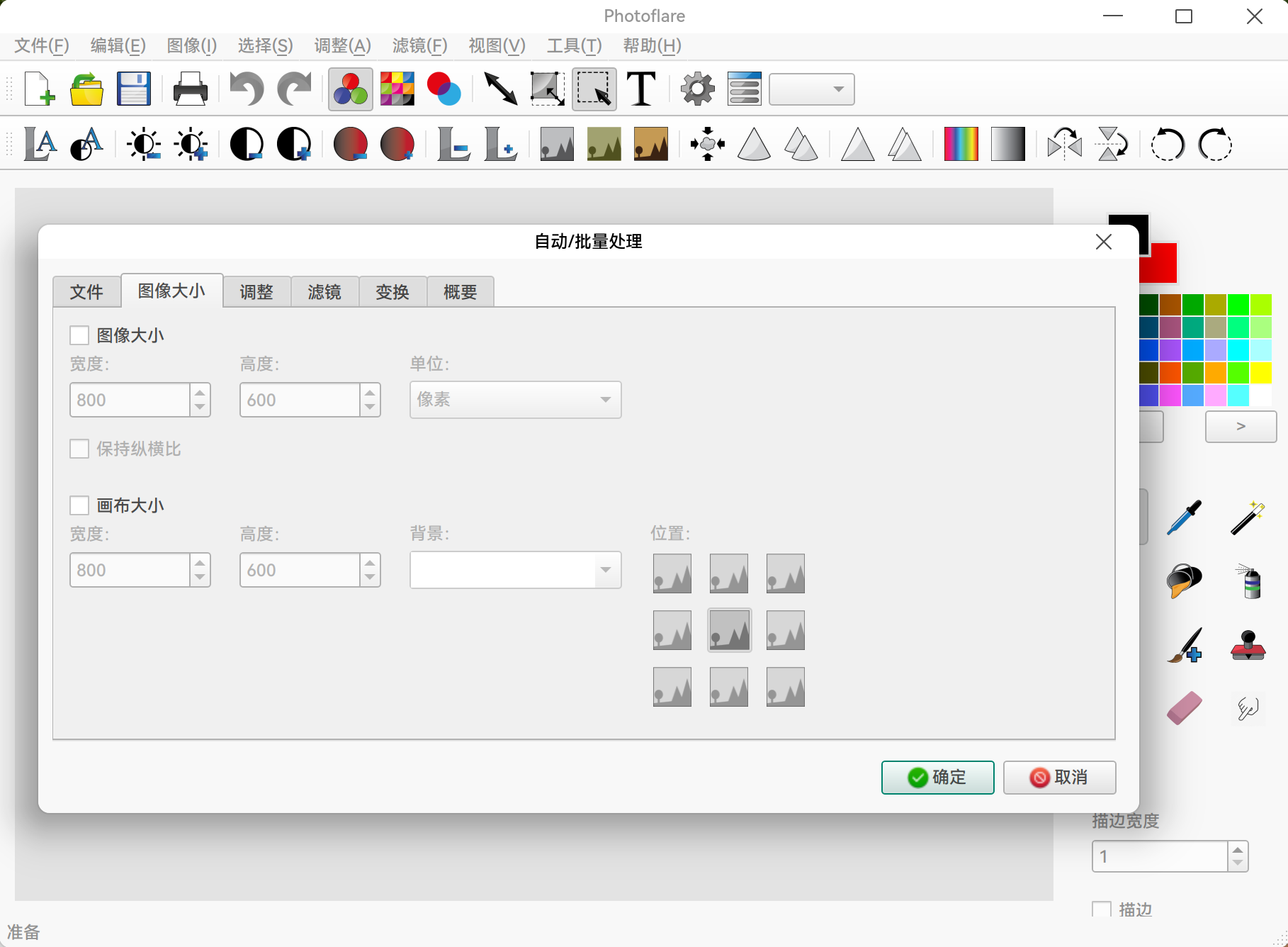Select the Text tool T icon
Viewport: 1288px width, 947px height.
click(642, 89)
